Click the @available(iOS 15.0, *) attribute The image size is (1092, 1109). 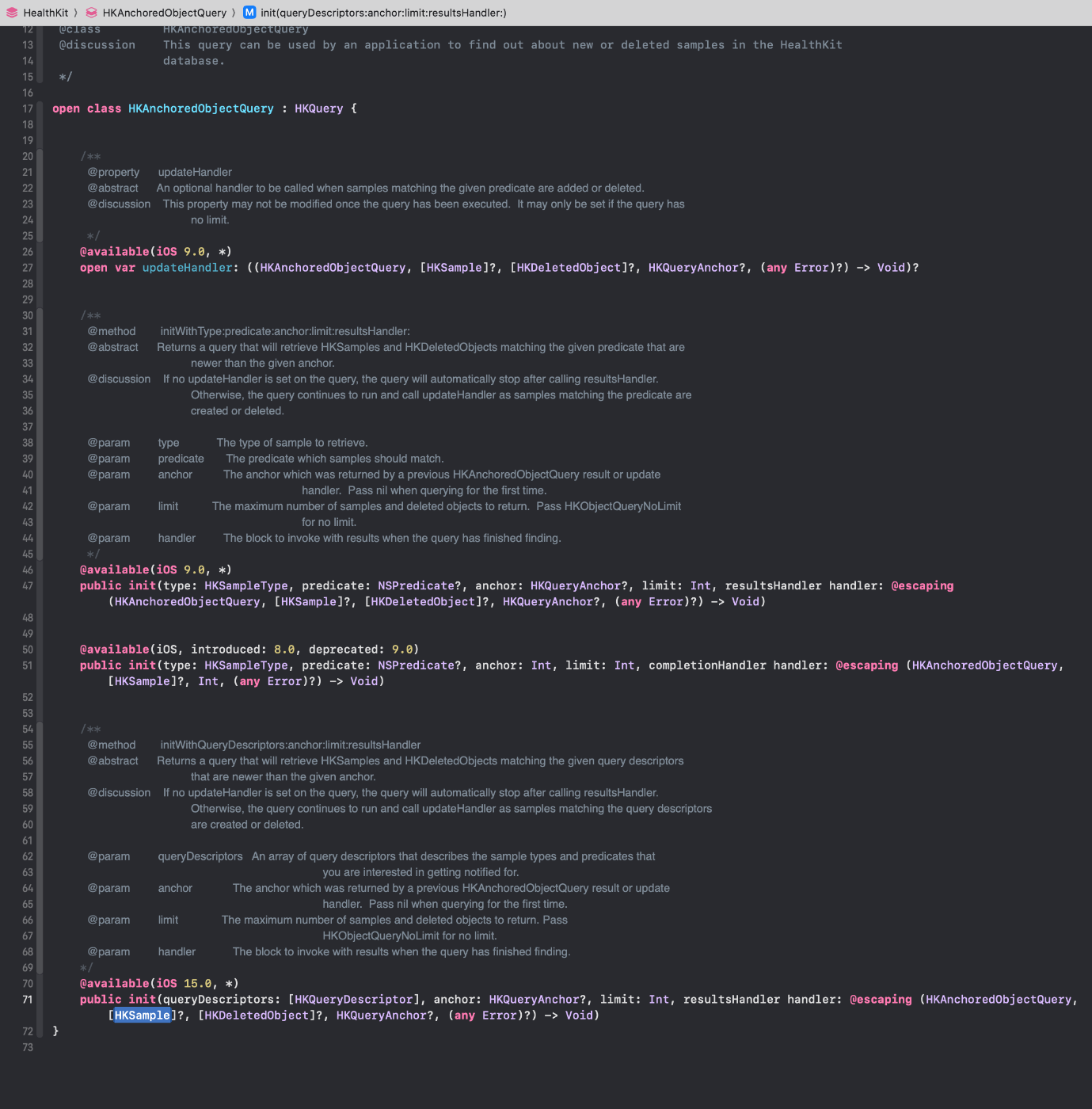[x=159, y=984]
